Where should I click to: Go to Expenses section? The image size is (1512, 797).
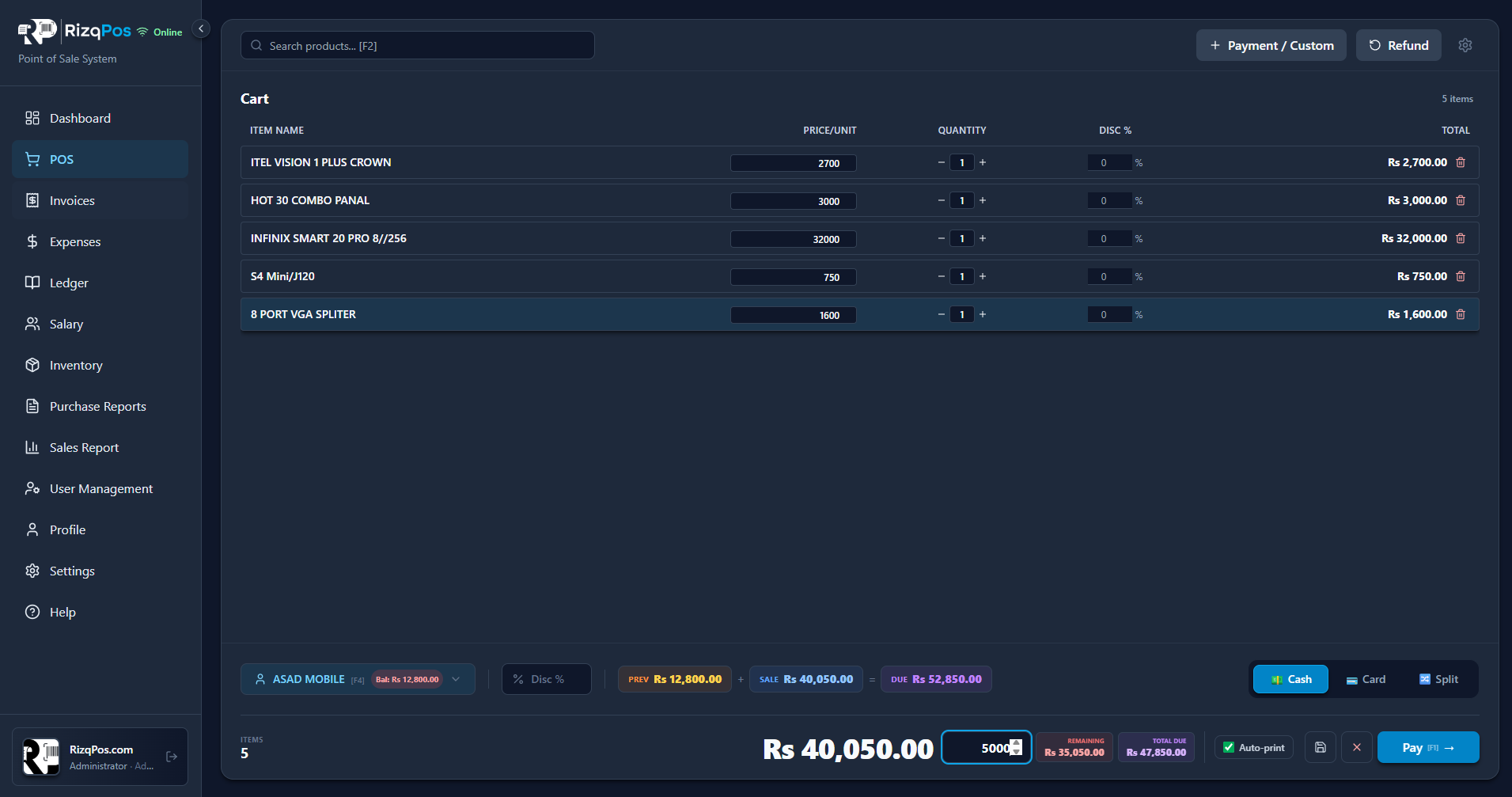[x=100, y=241]
